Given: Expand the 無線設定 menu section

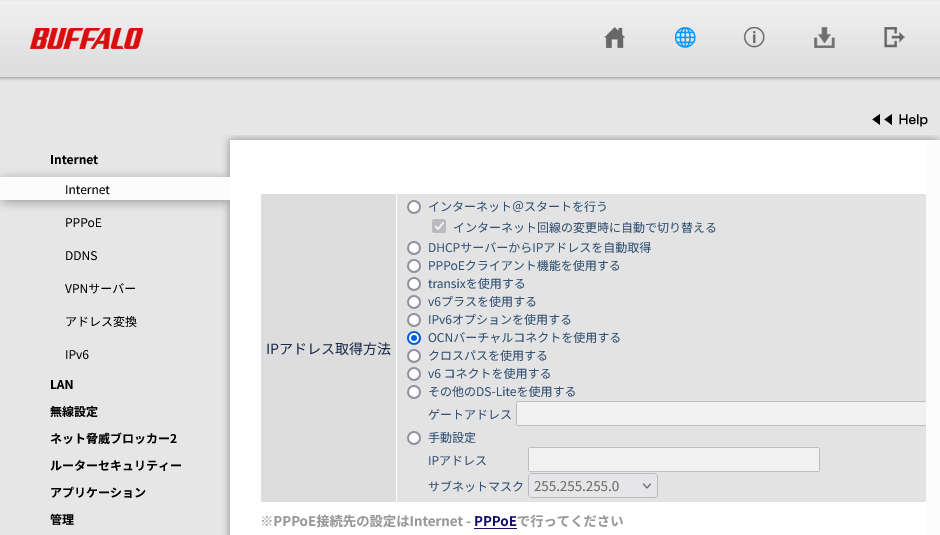Looking at the screenshot, I should click(x=74, y=411).
